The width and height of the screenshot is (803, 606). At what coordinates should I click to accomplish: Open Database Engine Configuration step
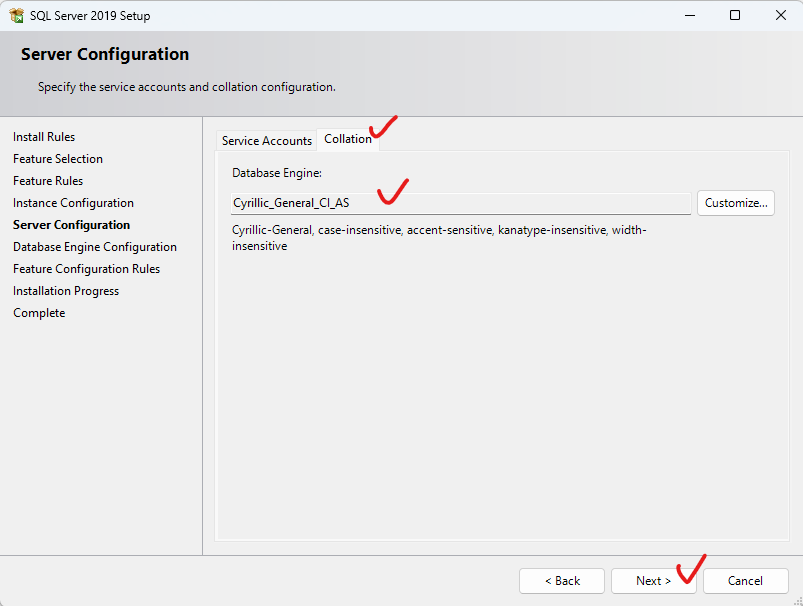(x=95, y=247)
